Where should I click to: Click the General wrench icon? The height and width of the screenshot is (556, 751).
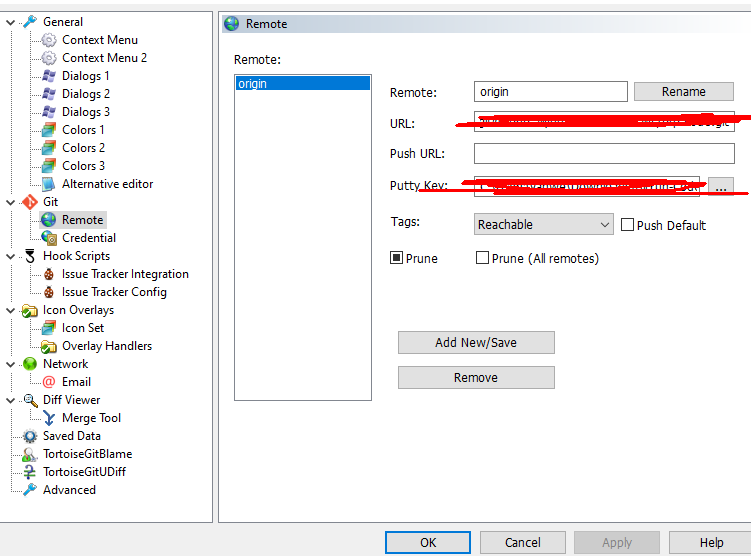(x=30, y=22)
